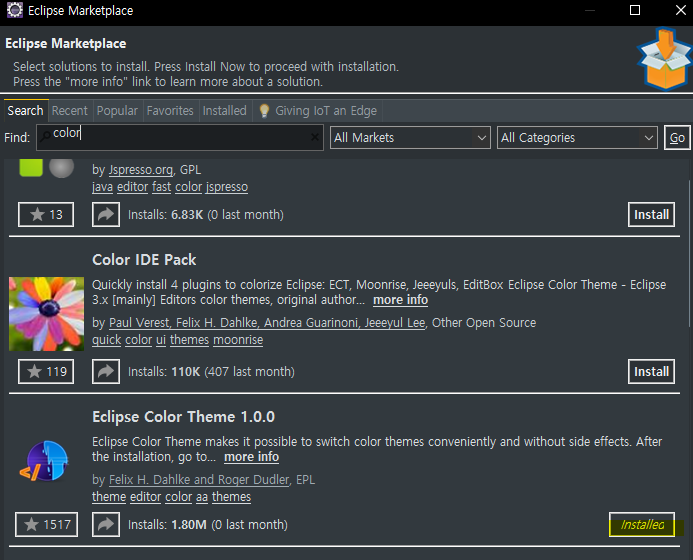The height and width of the screenshot is (560, 693).
Task: Click the 'moonrise' tag link
Action: click(x=238, y=340)
